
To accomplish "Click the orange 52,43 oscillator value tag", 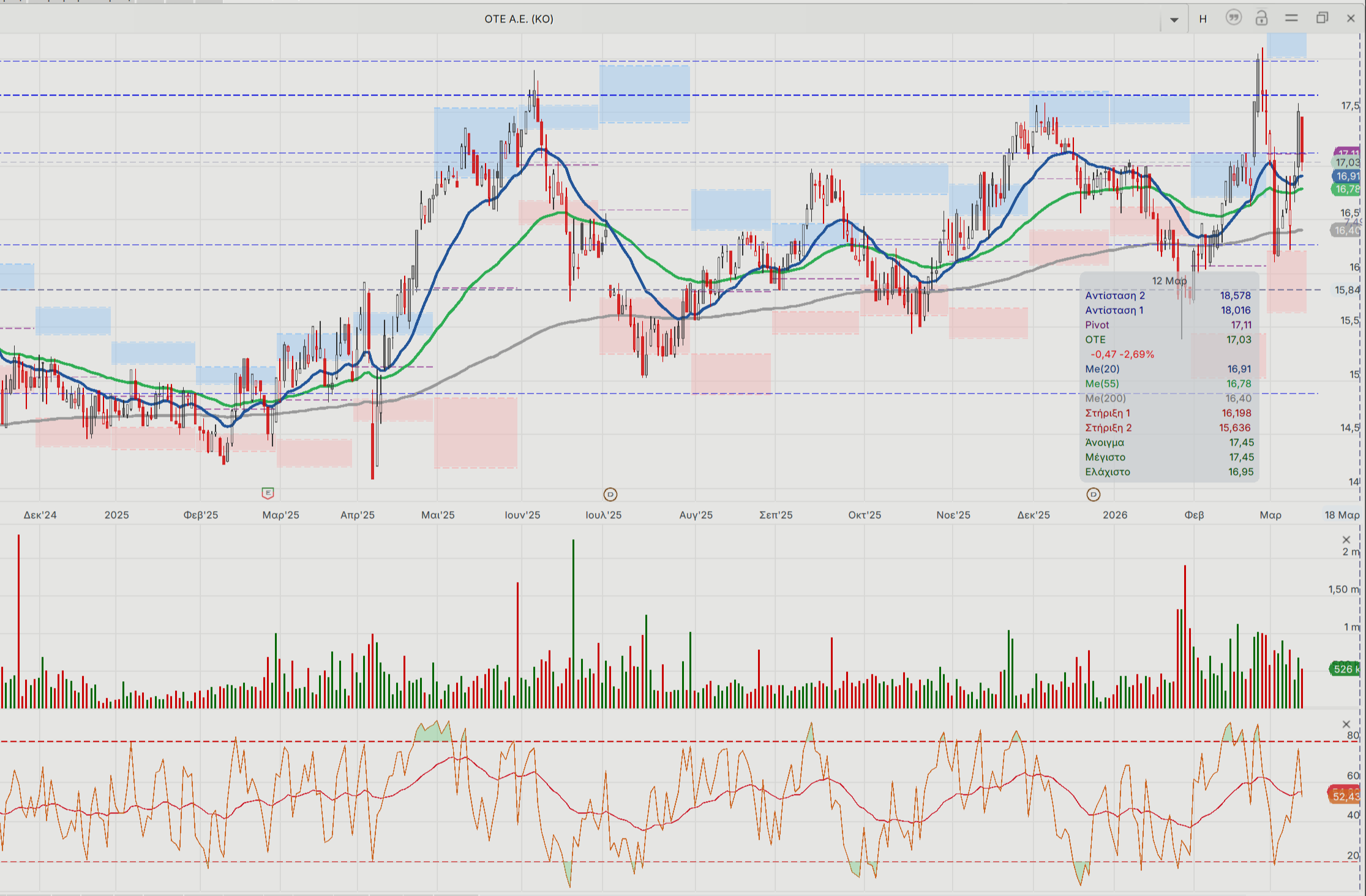I will coord(1344,796).
